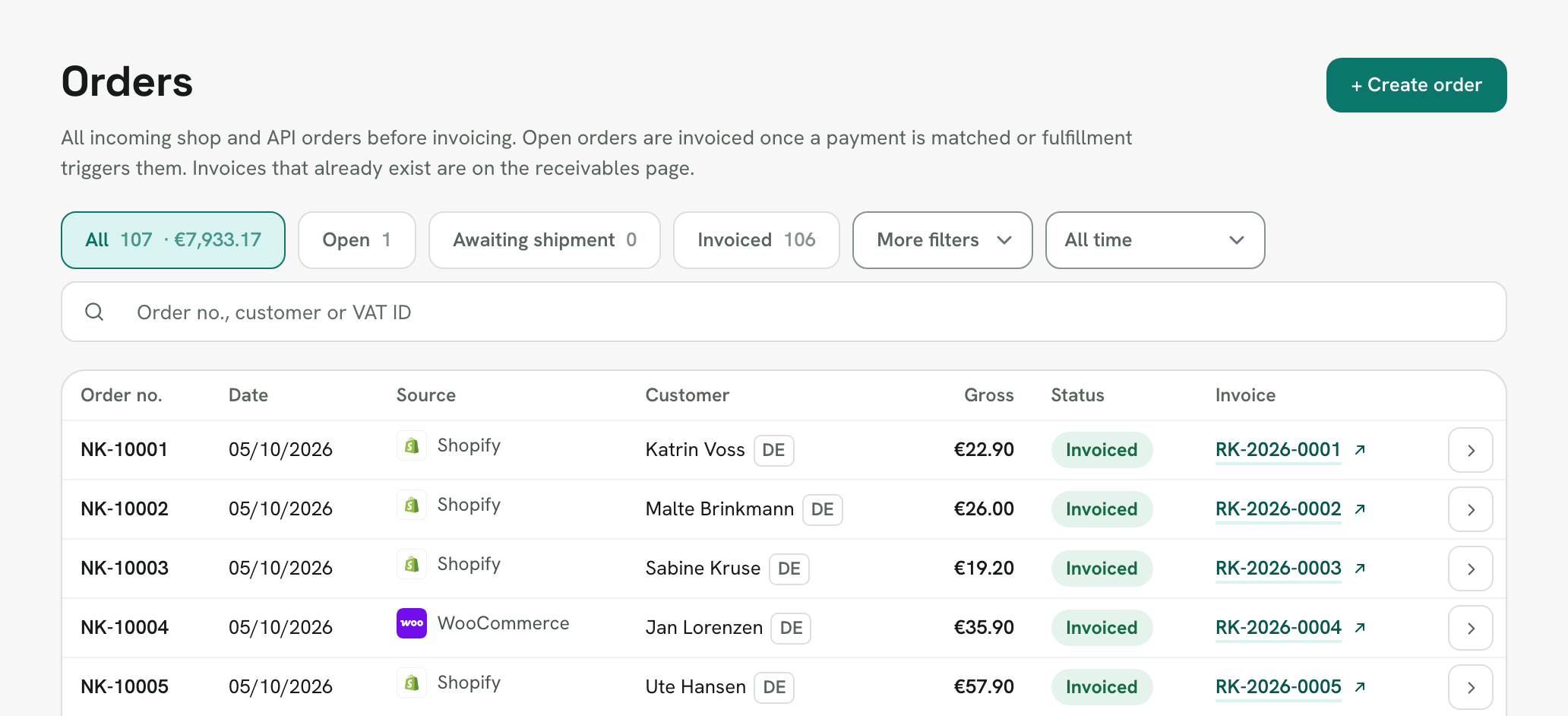Screen dimensions: 1568x716
Task: Click the Create order button
Action: click(1417, 85)
